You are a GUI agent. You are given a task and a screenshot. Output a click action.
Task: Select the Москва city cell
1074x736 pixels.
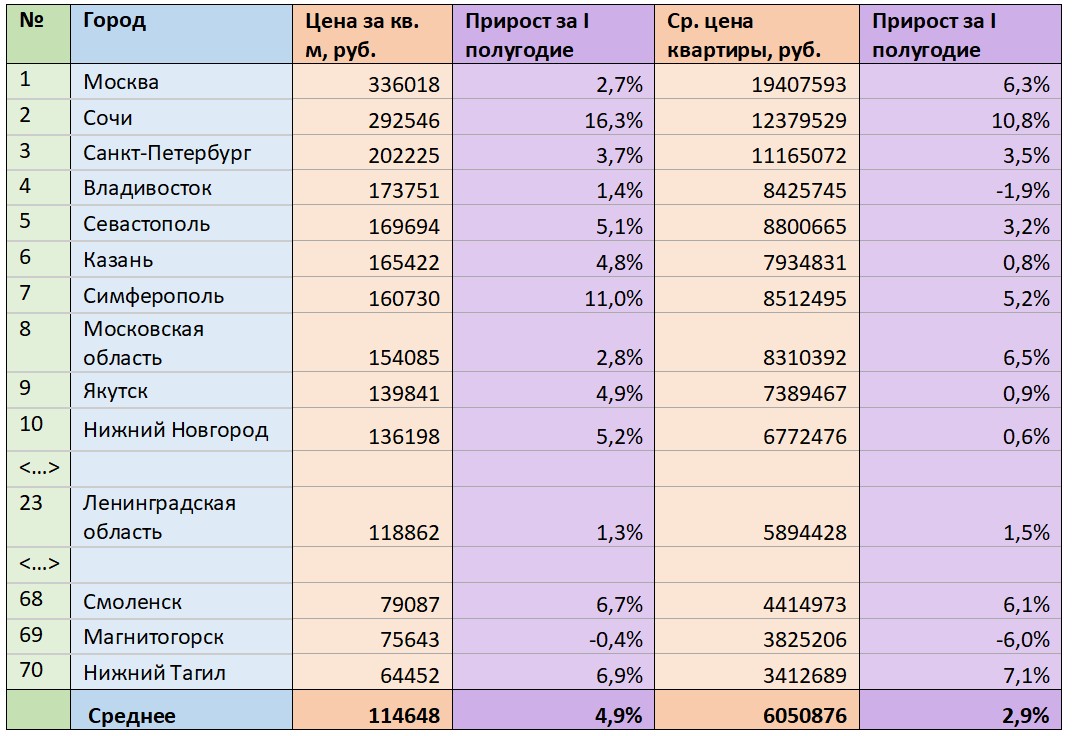click(x=182, y=82)
